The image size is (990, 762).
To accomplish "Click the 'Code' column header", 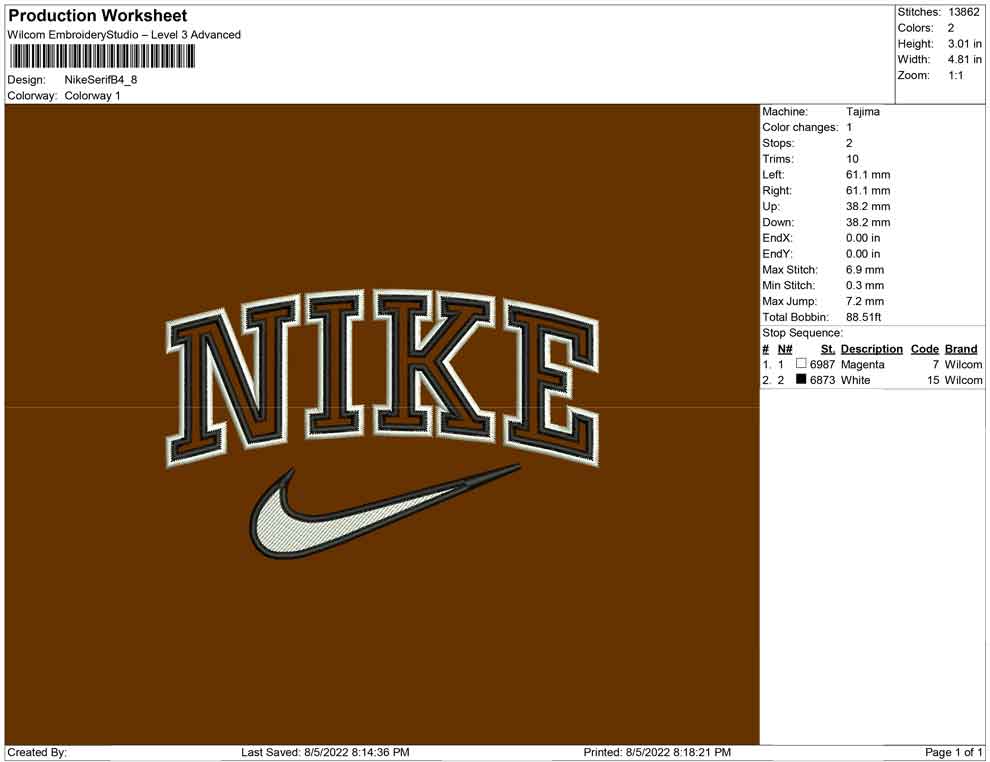I will pos(924,348).
